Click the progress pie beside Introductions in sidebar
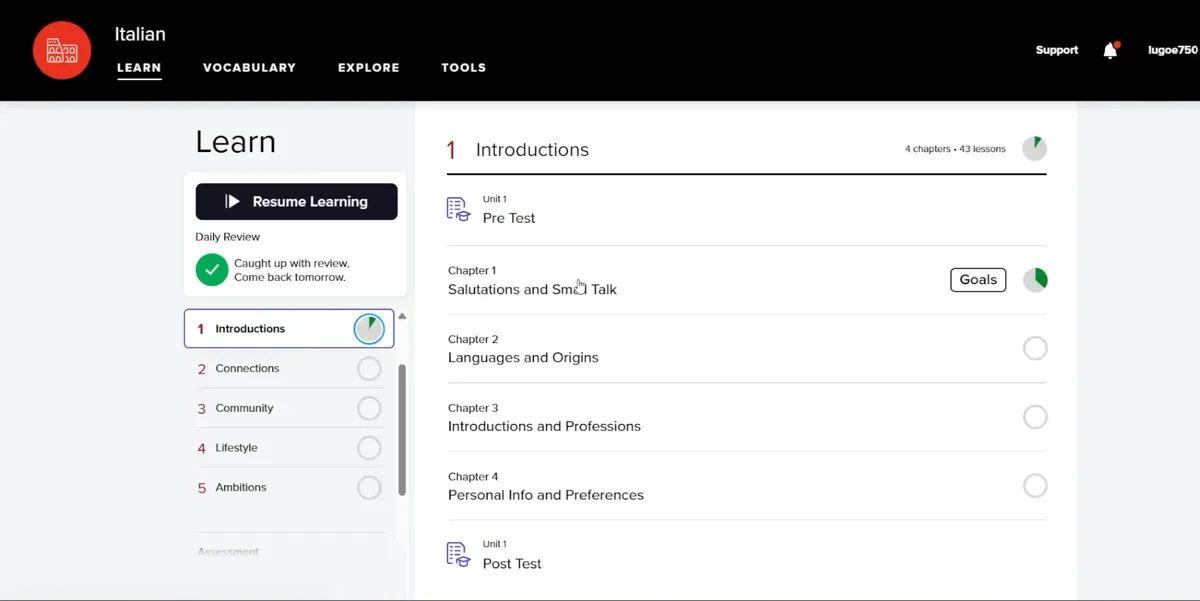The height and width of the screenshot is (601, 1200). 369,328
